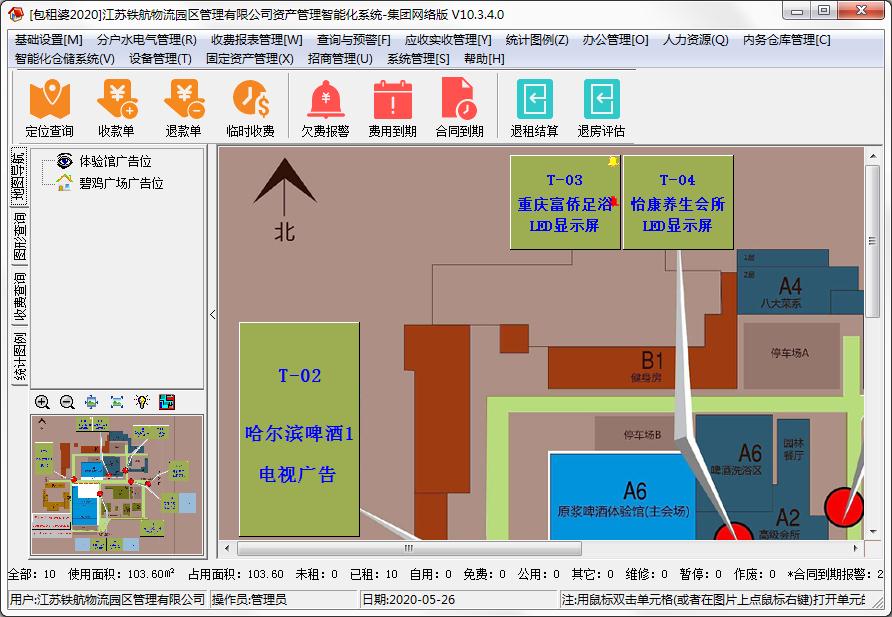
Task: Click the 收款单 receipt icon
Action: click(116, 109)
